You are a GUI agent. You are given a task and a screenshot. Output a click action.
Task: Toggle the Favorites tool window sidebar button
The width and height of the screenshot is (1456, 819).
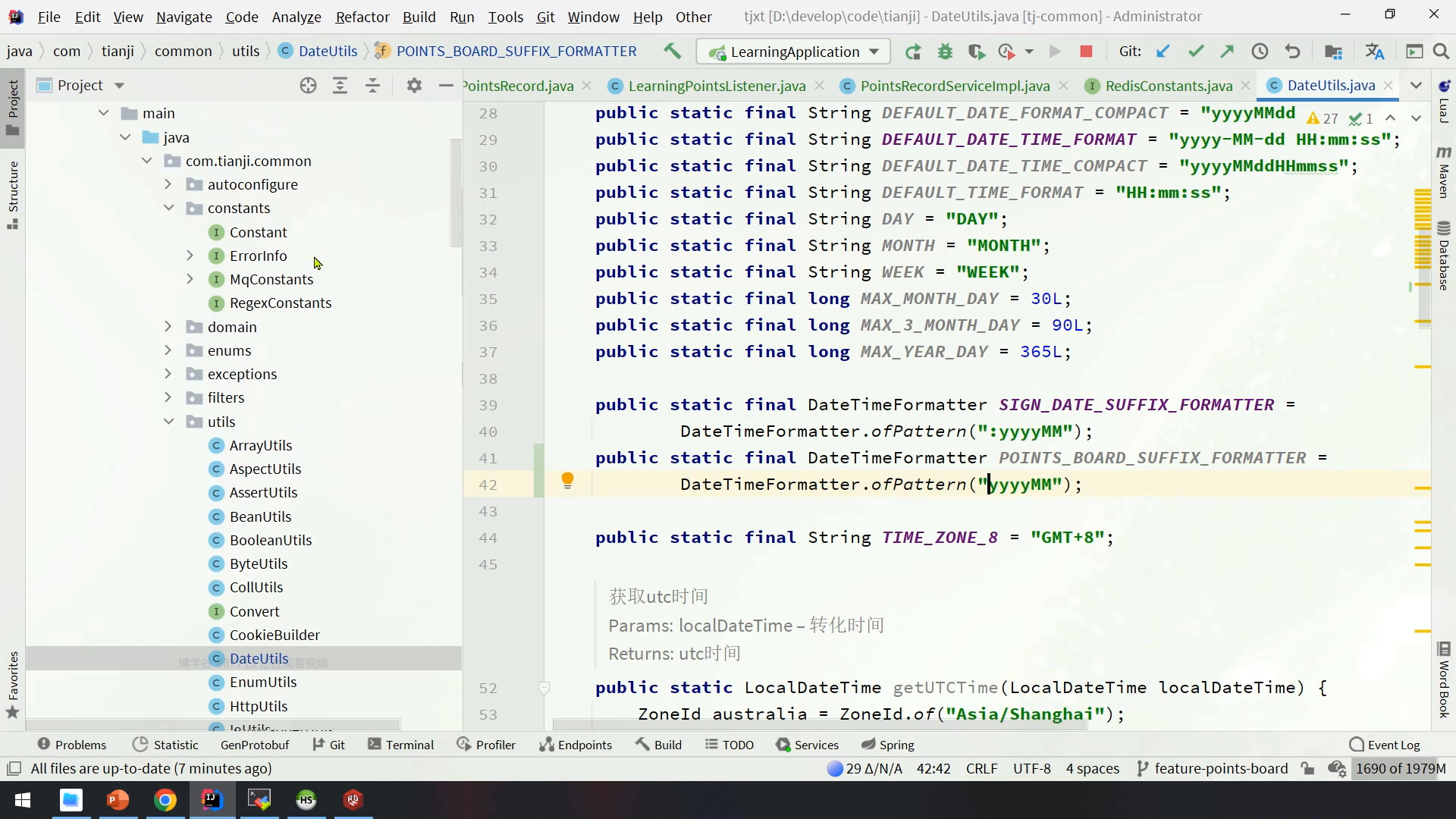pyautogui.click(x=13, y=684)
